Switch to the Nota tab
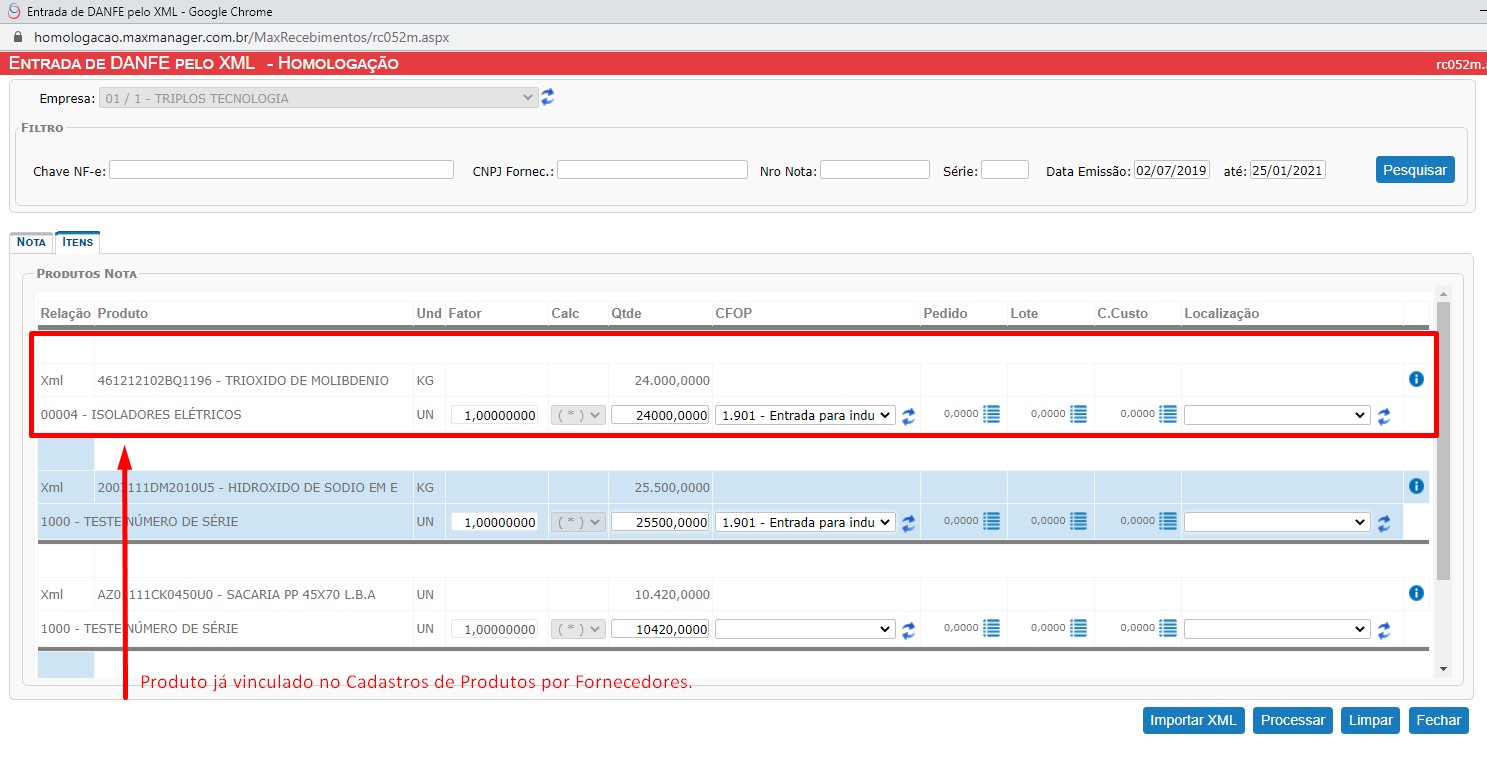 point(31,242)
